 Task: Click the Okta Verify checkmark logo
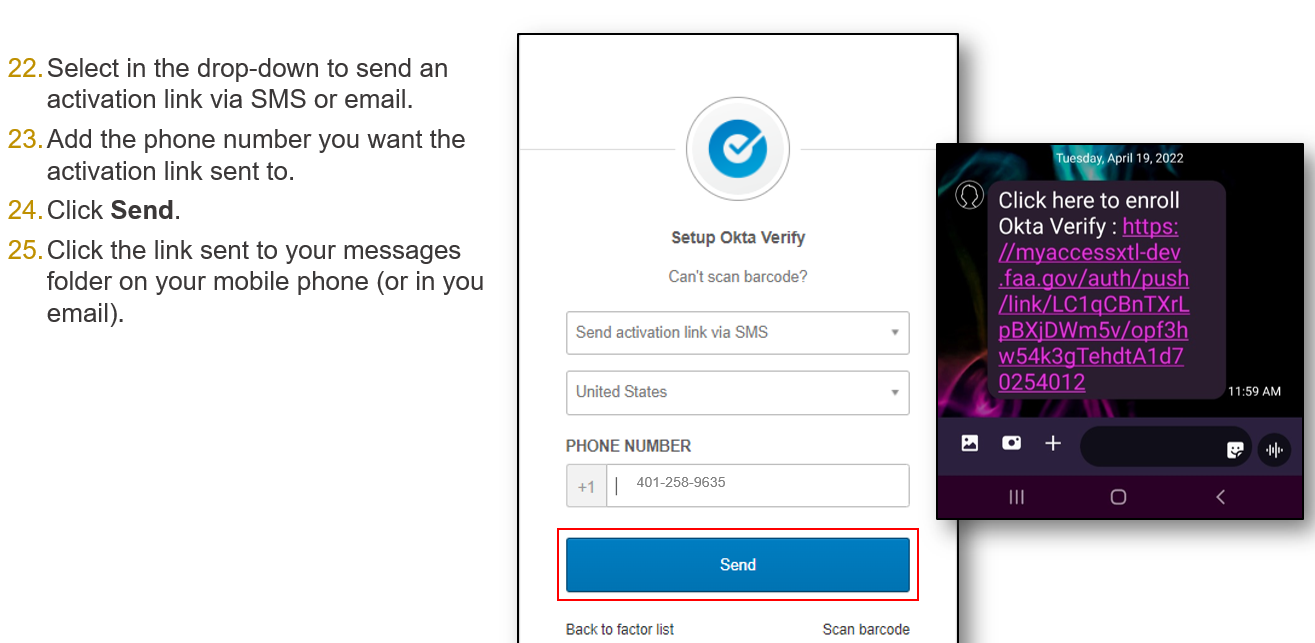(737, 149)
